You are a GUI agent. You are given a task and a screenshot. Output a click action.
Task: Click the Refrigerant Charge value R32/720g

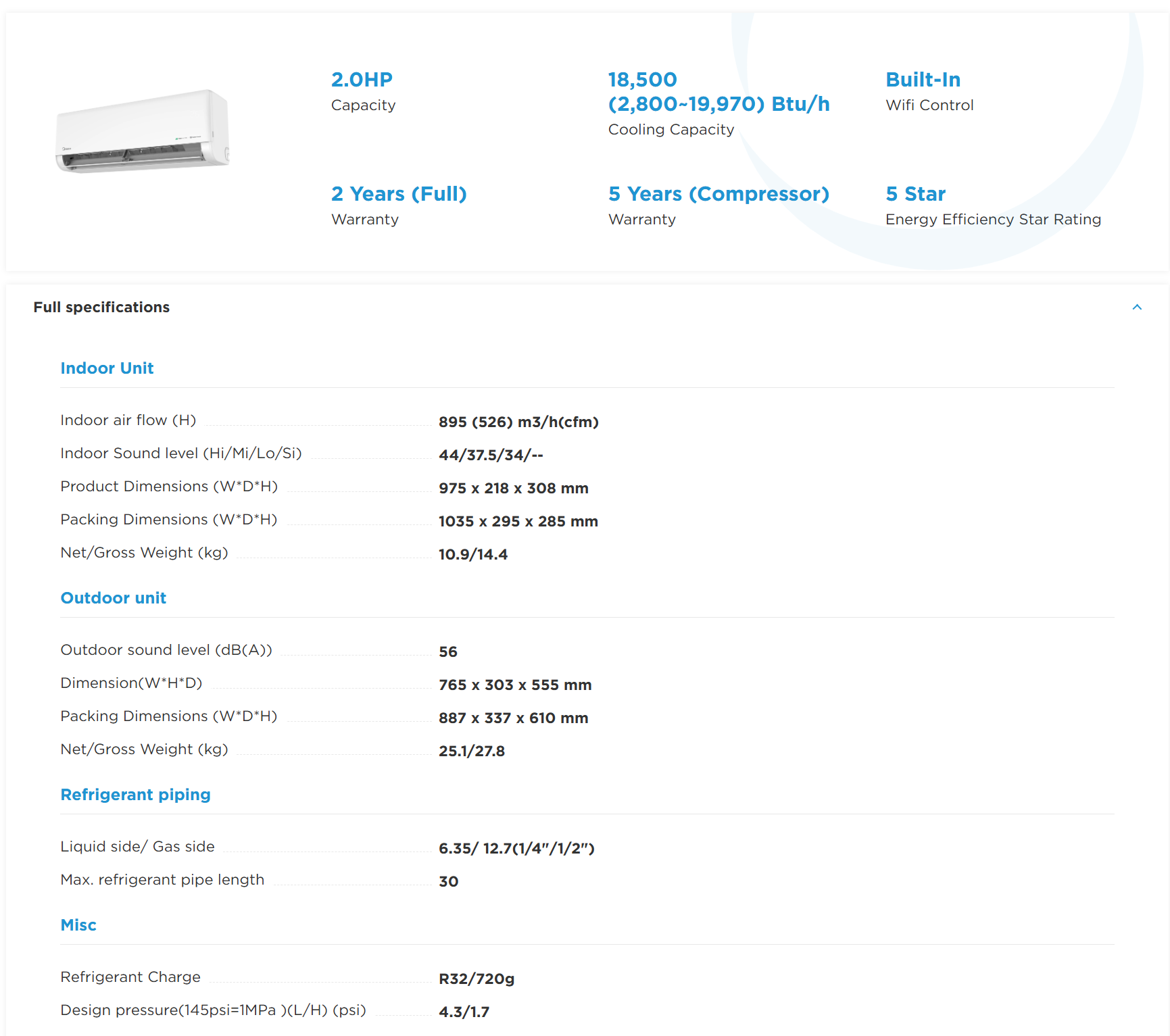click(477, 979)
